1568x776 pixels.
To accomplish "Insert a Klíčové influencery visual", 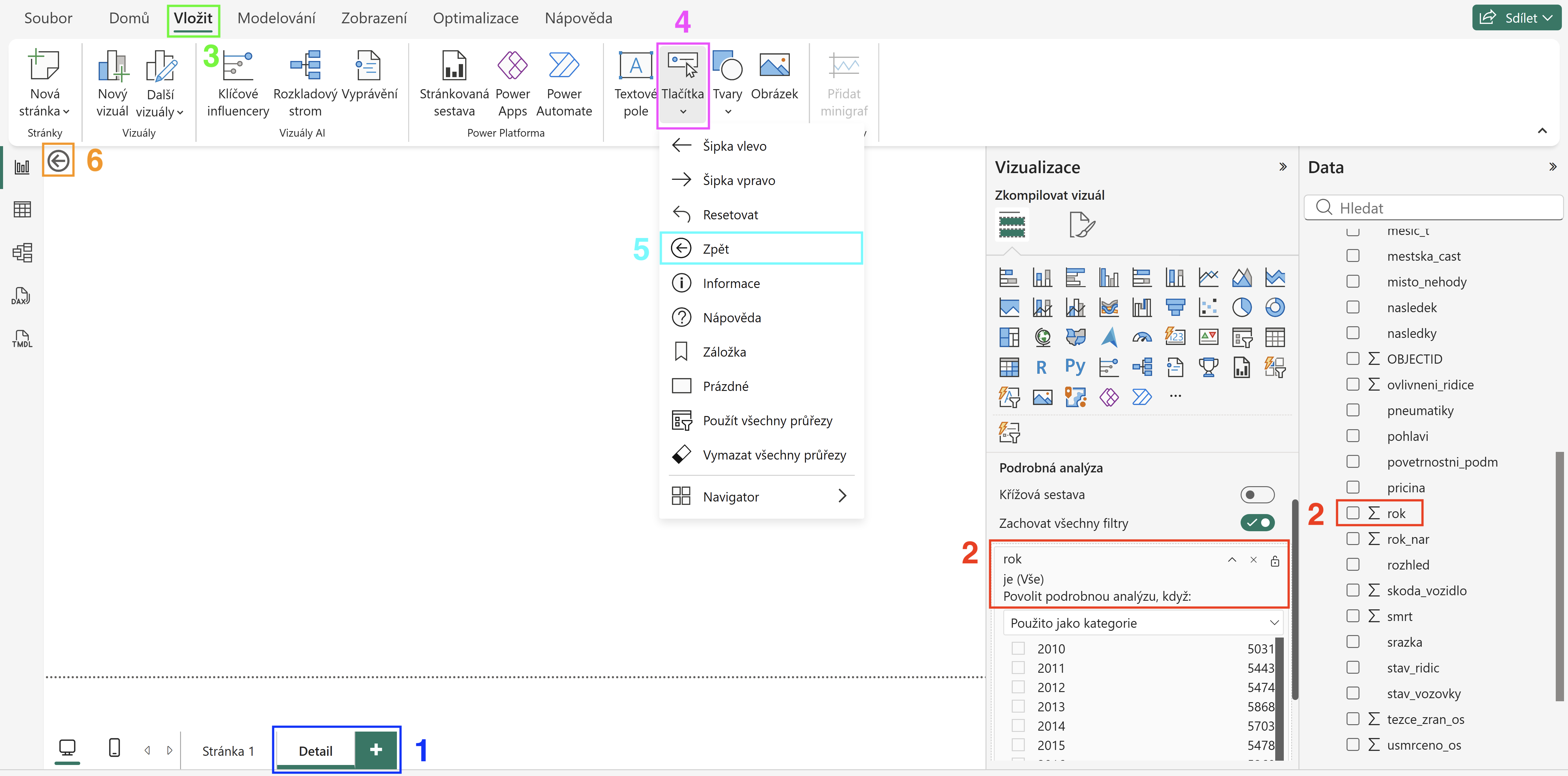I will pyautogui.click(x=237, y=84).
